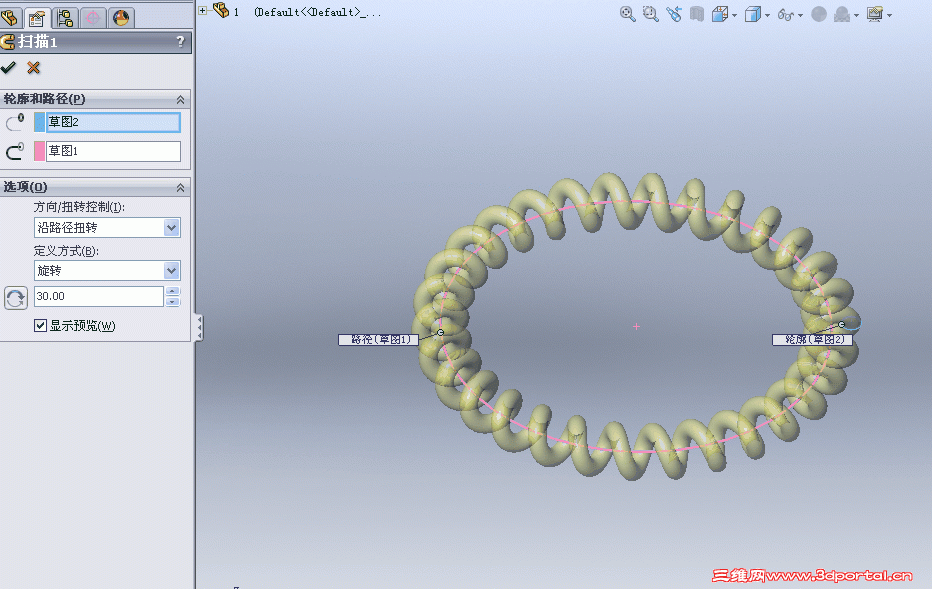The width and height of the screenshot is (932, 589).
Task: Click the blue profile color swatch
Action: (x=39, y=122)
